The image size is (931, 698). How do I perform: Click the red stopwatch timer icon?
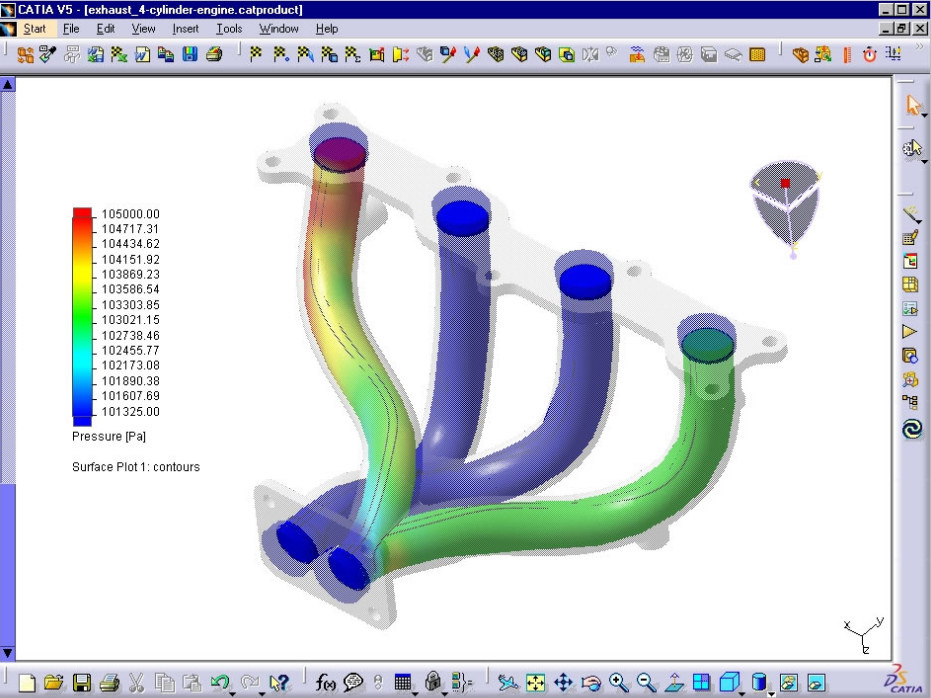coord(869,55)
